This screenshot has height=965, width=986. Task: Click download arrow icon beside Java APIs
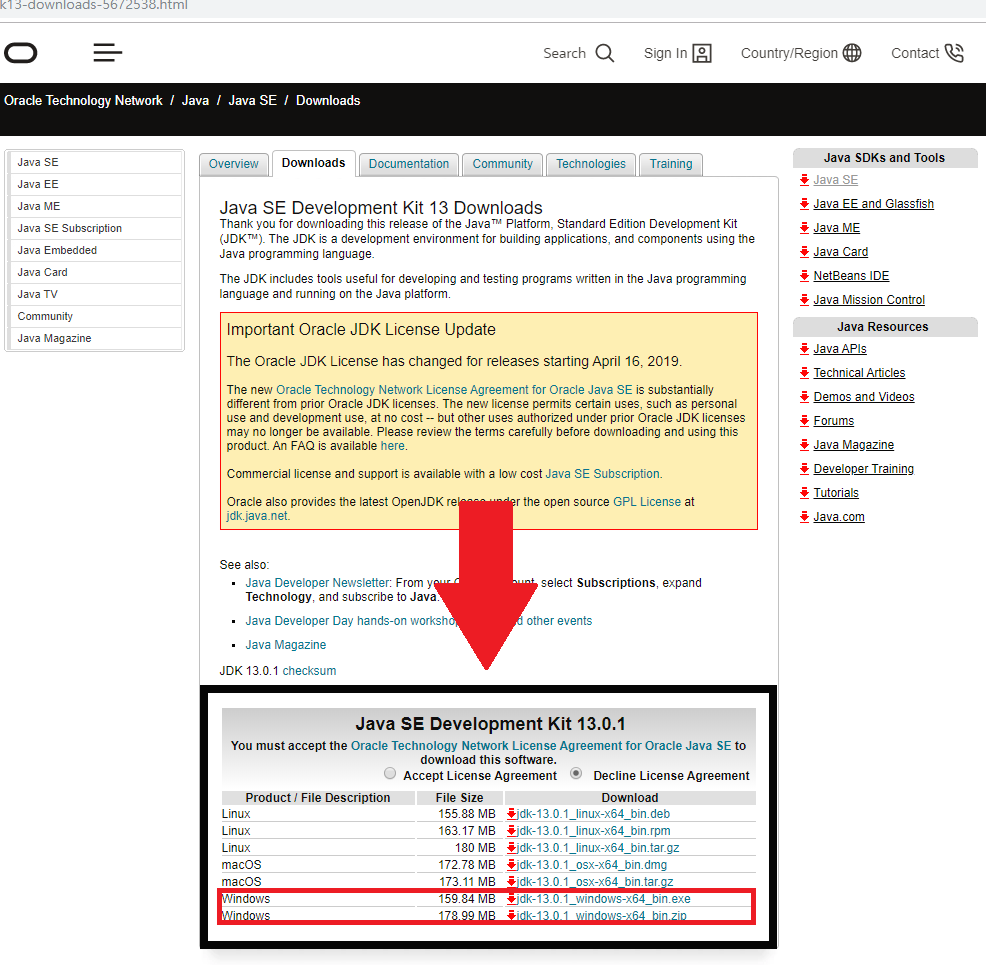coord(804,349)
